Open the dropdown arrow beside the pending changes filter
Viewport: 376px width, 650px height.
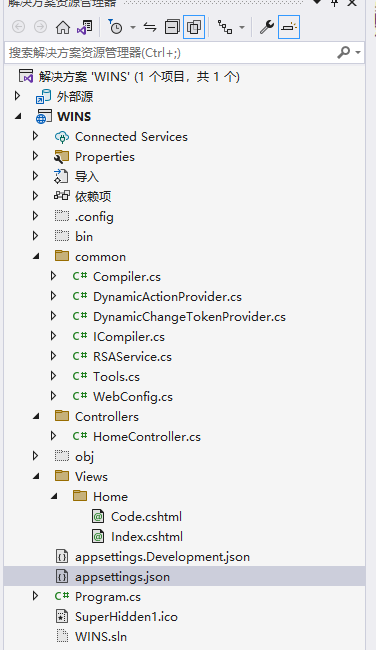pyautogui.click(x=133, y=28)
